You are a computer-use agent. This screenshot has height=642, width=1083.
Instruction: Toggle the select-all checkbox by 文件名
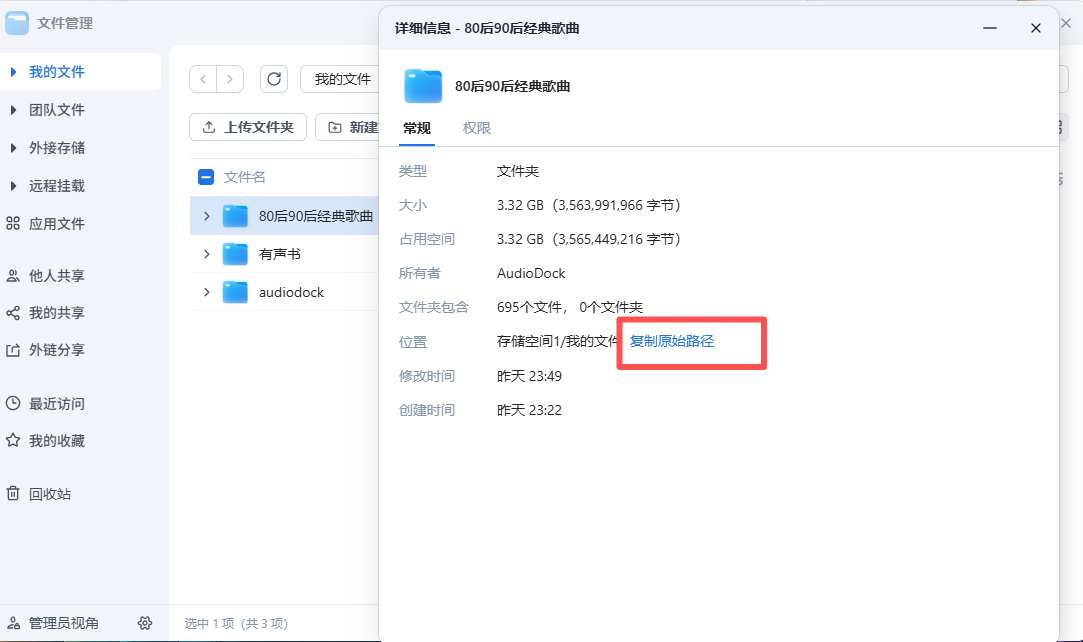click(206, 177)
